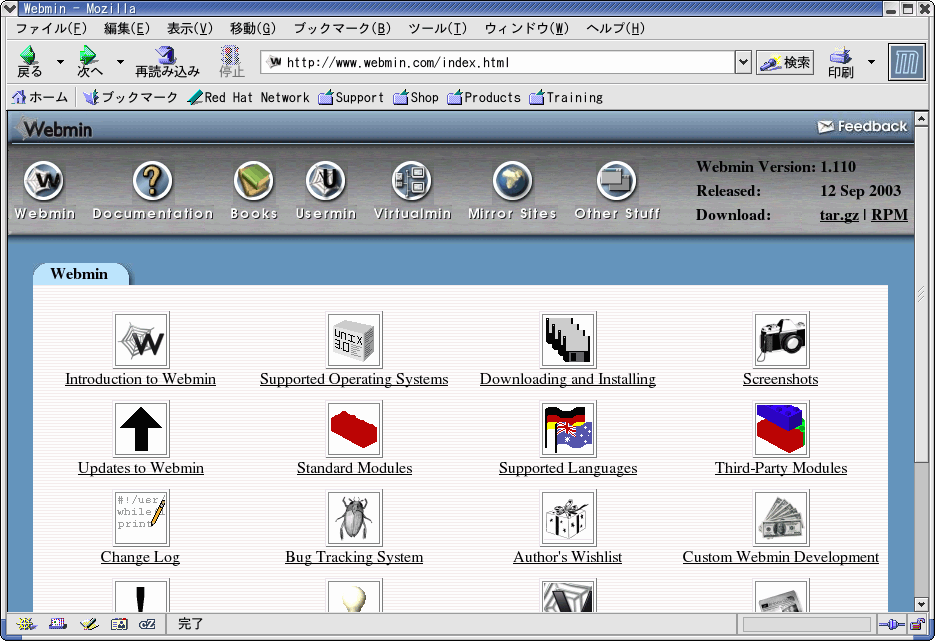Reload the page with 再読み込み

click(x=167, y=61)
